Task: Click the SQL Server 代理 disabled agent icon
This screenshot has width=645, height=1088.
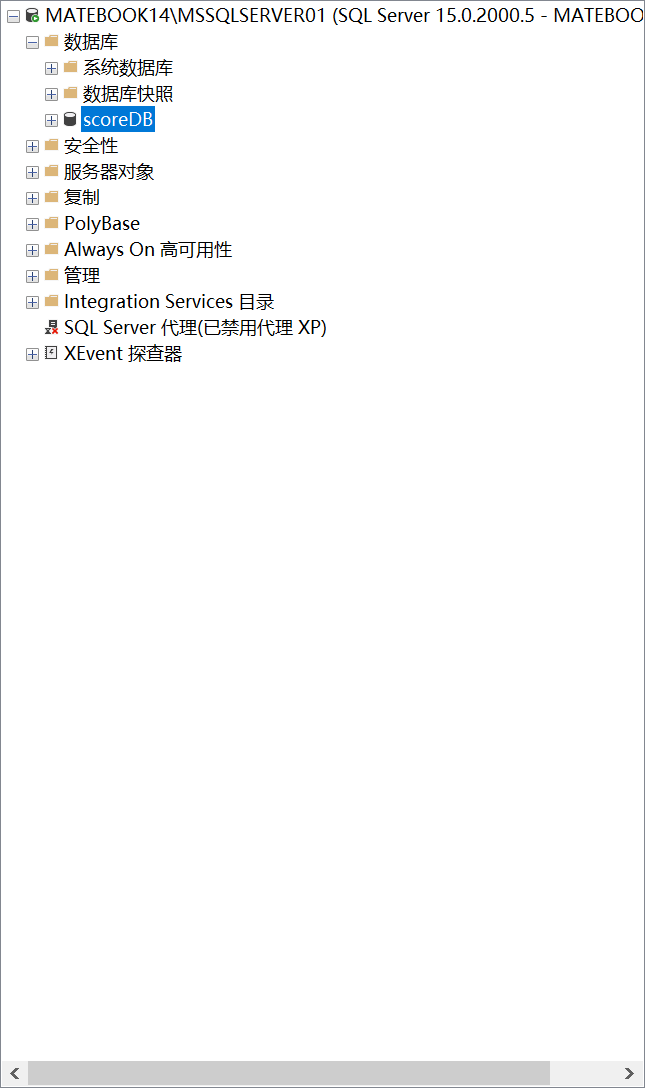Action: [x=51, y=328]
